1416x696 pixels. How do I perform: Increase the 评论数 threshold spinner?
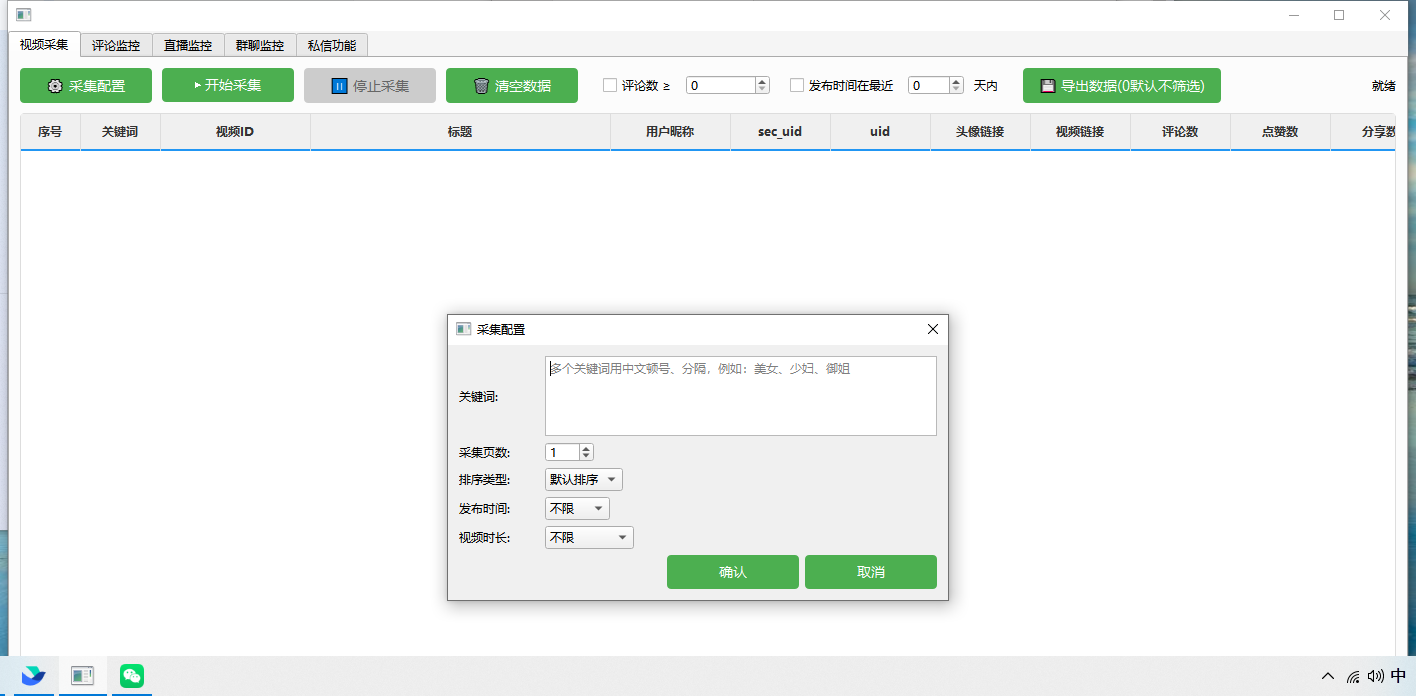pyautogui.click(x=762, y=82)
